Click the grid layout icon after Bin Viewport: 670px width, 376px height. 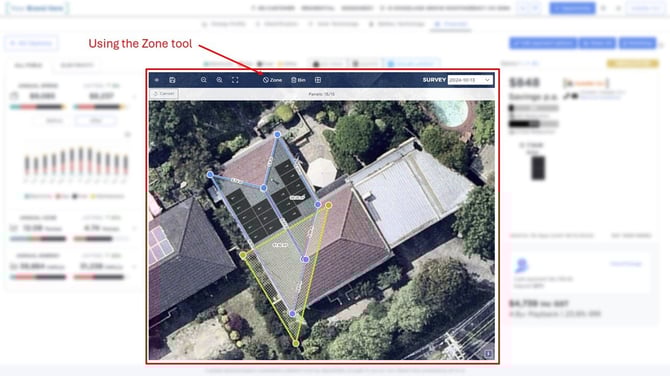point(318,80)
